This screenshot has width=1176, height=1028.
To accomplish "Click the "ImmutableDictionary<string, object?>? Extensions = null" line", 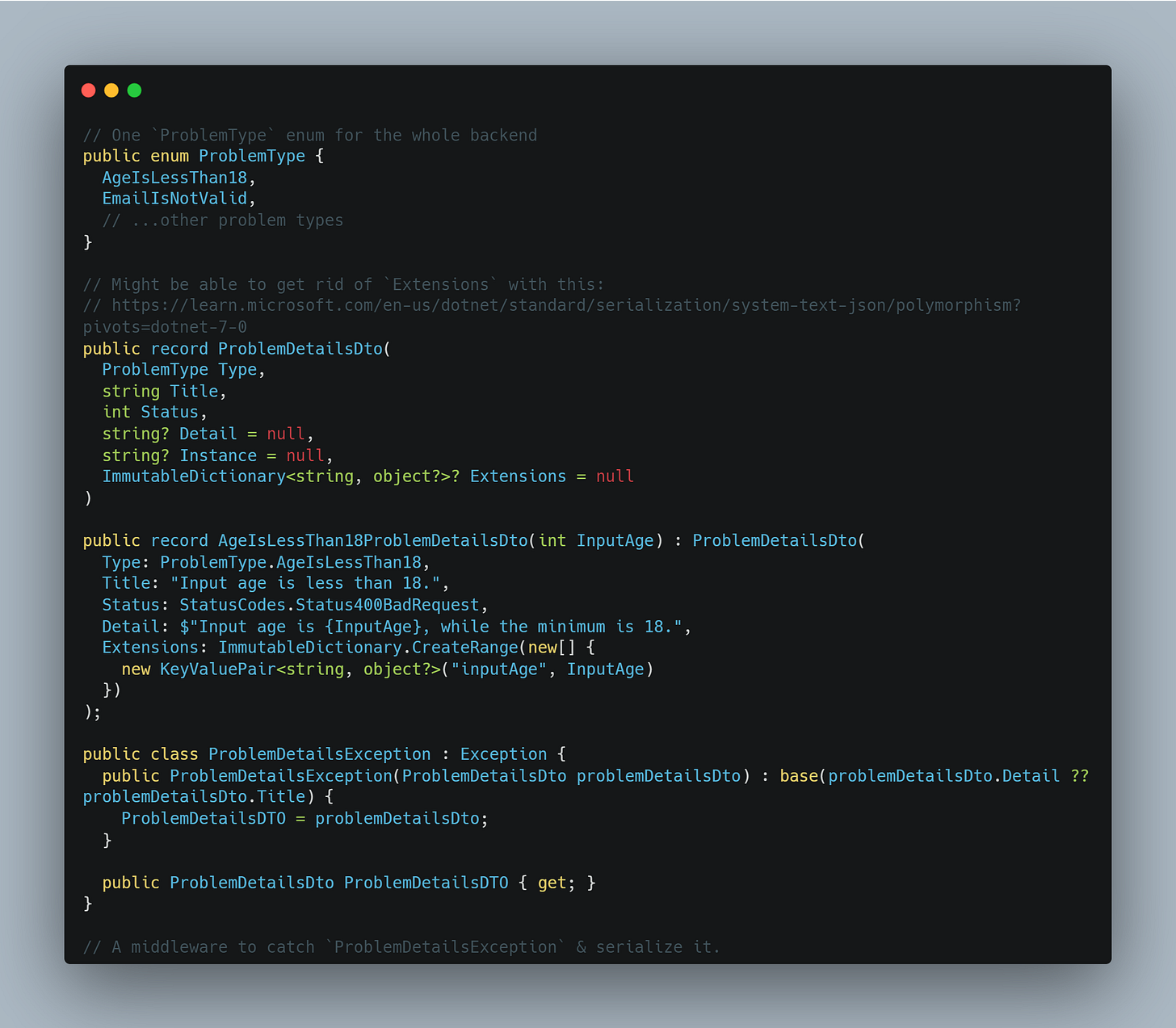I will 367,476.
